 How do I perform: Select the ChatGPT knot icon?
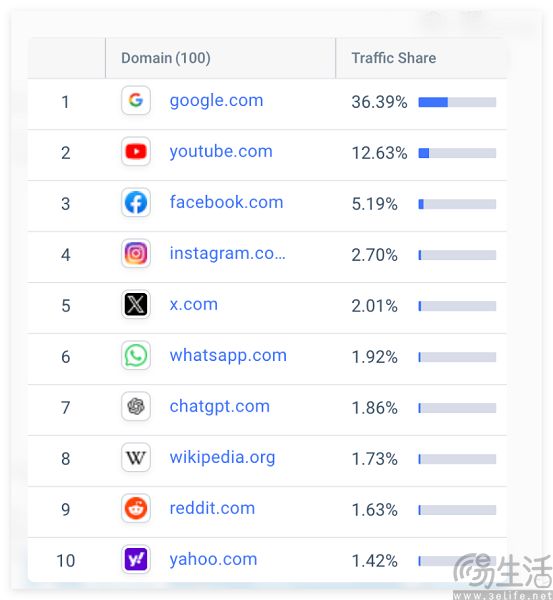[136, 406]
